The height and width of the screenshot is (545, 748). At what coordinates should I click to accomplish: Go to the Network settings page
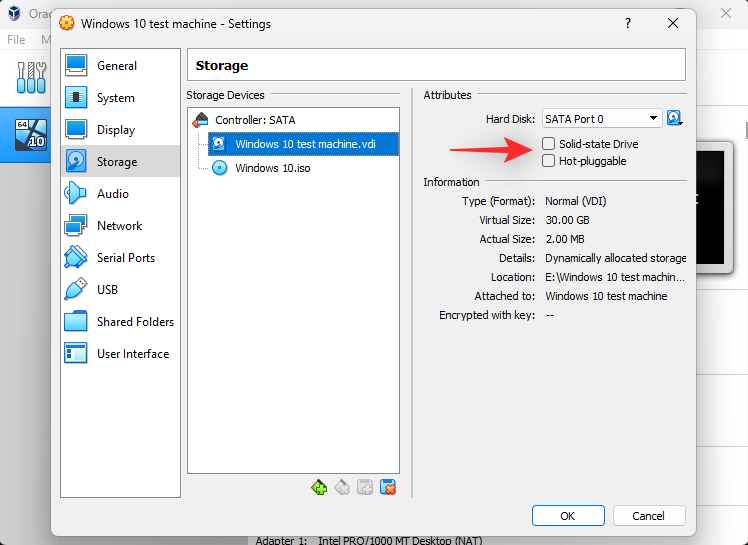(120, 226)
